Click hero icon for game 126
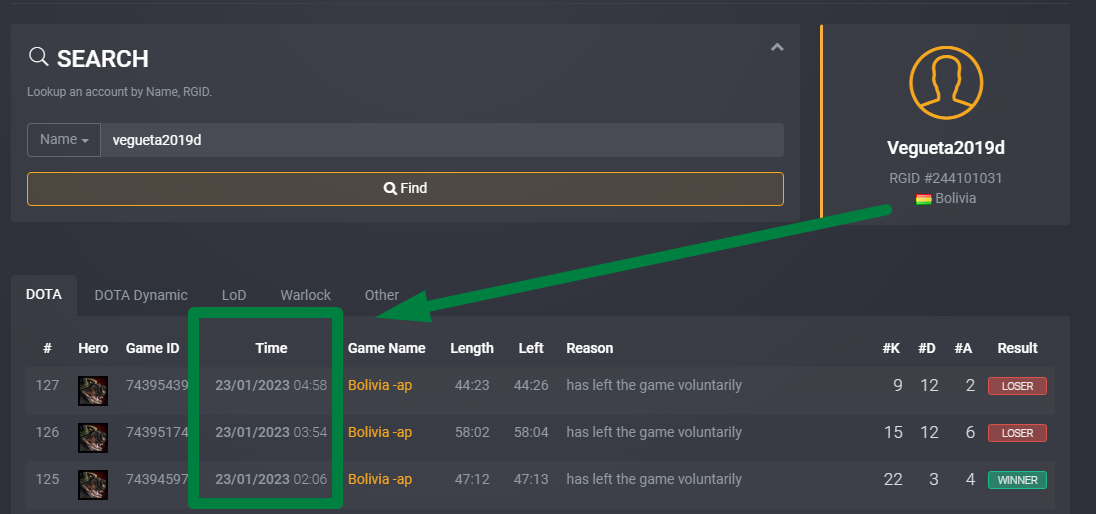The height and width of the screenshot is (514, 1096). click(93, 437)
